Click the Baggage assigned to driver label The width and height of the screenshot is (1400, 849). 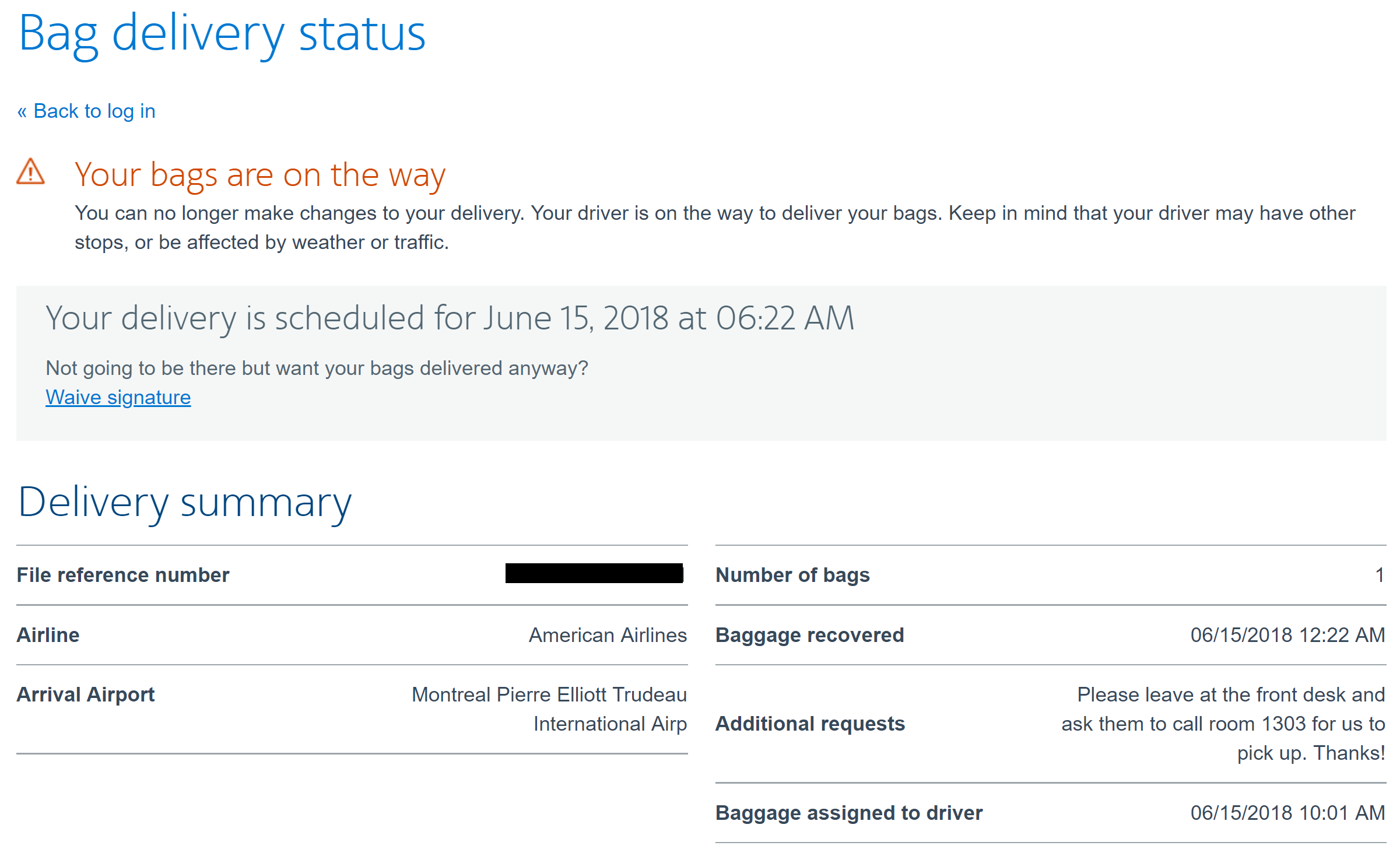click(849, 813)
